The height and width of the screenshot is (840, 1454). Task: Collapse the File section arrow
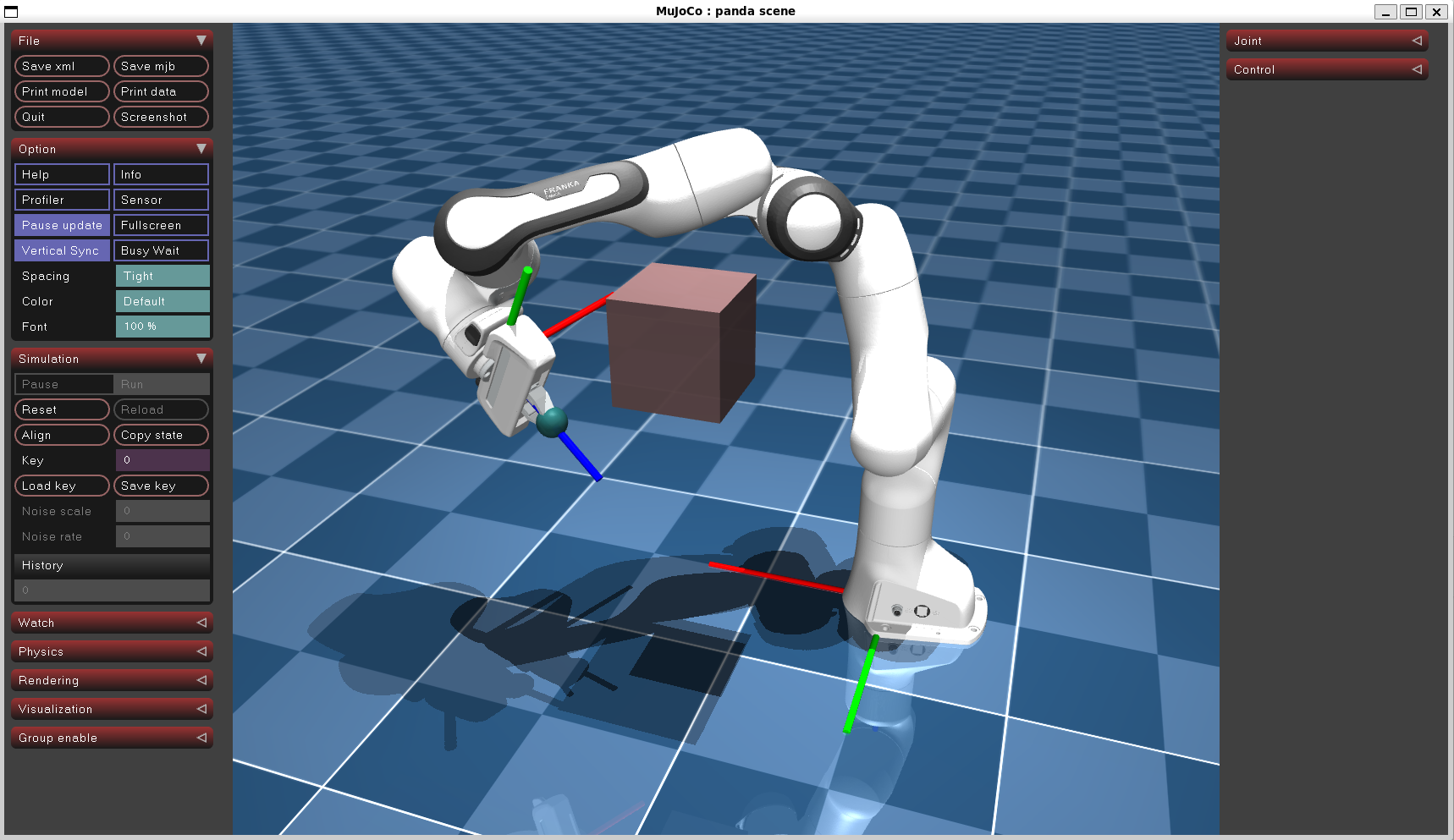coord(201,41)
